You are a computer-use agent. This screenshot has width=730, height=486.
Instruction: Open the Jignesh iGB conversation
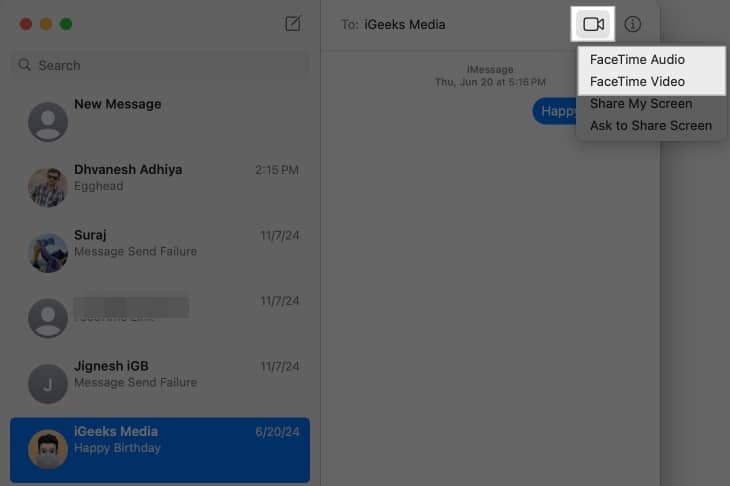pyautogui.click(x=160, y=384)
